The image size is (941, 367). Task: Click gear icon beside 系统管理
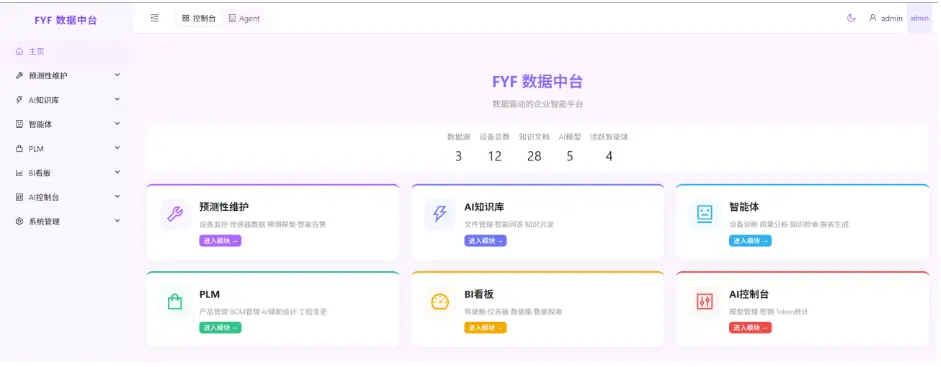point(19,221)
